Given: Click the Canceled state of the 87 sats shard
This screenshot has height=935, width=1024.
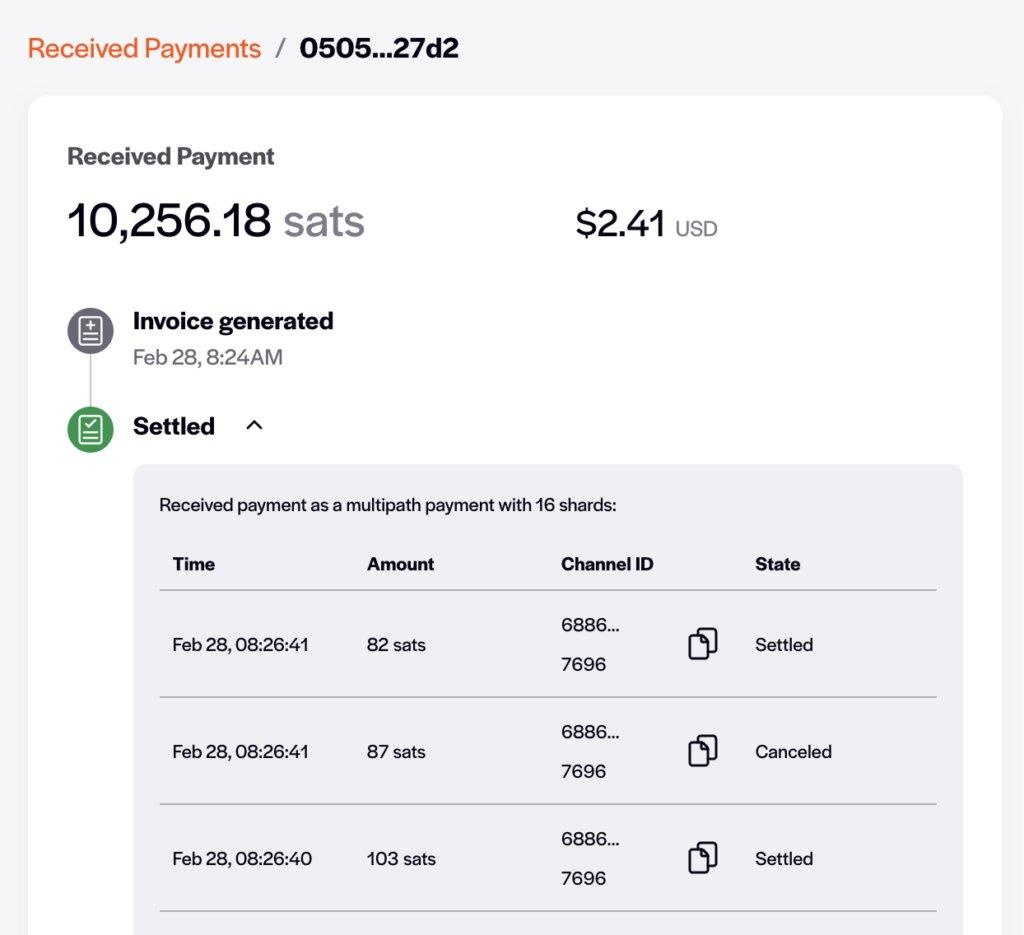Looking at the screenshot, I should (793, 751).
